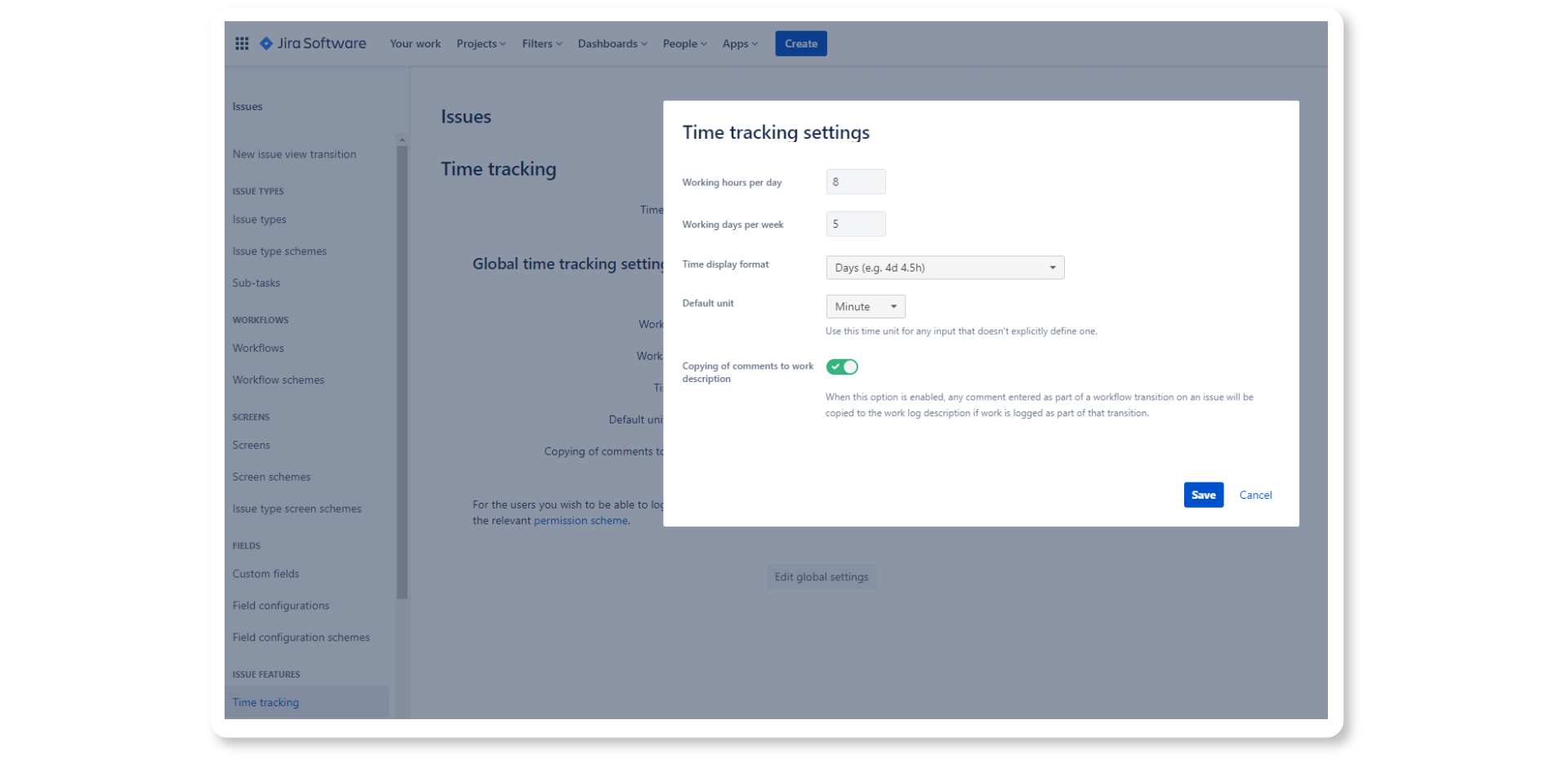Open the permission scheme link
This screenshot has height=760, width=1568.
point(581,521)
